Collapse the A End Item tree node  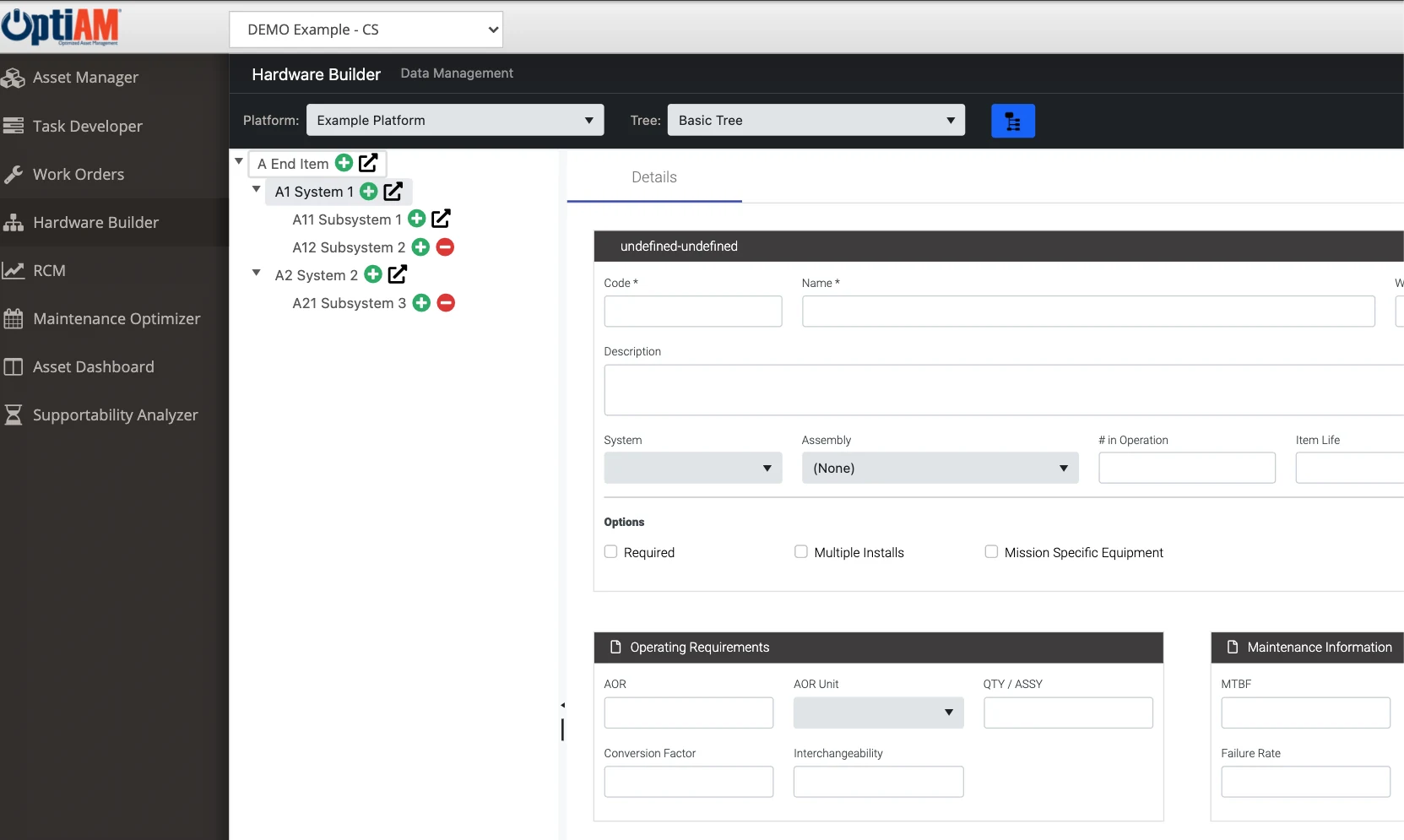pyautogui.click(x=239, y=161)
